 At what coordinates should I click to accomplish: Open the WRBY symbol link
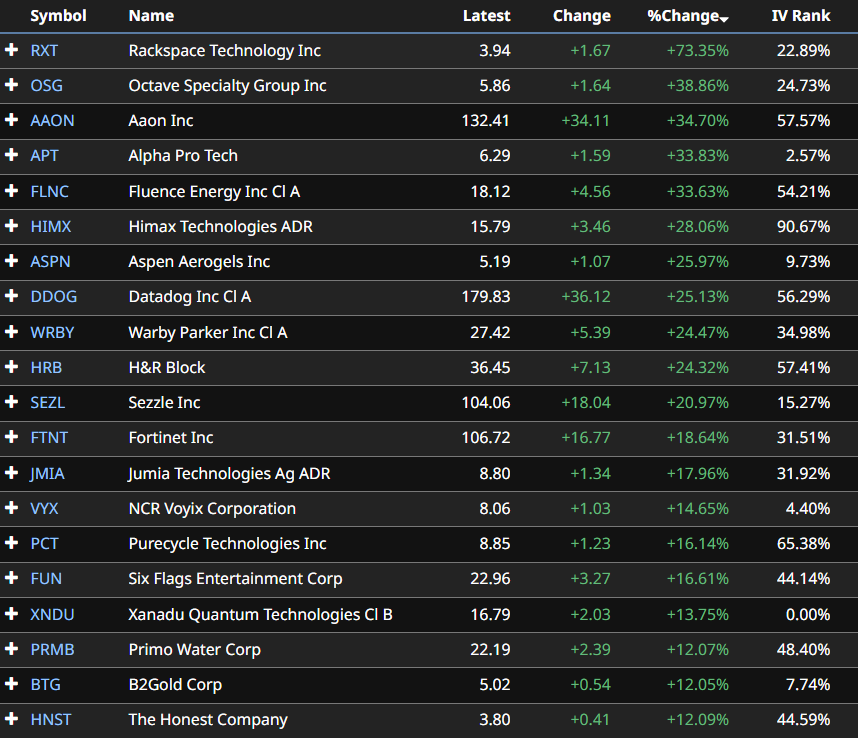coord(52,333)
